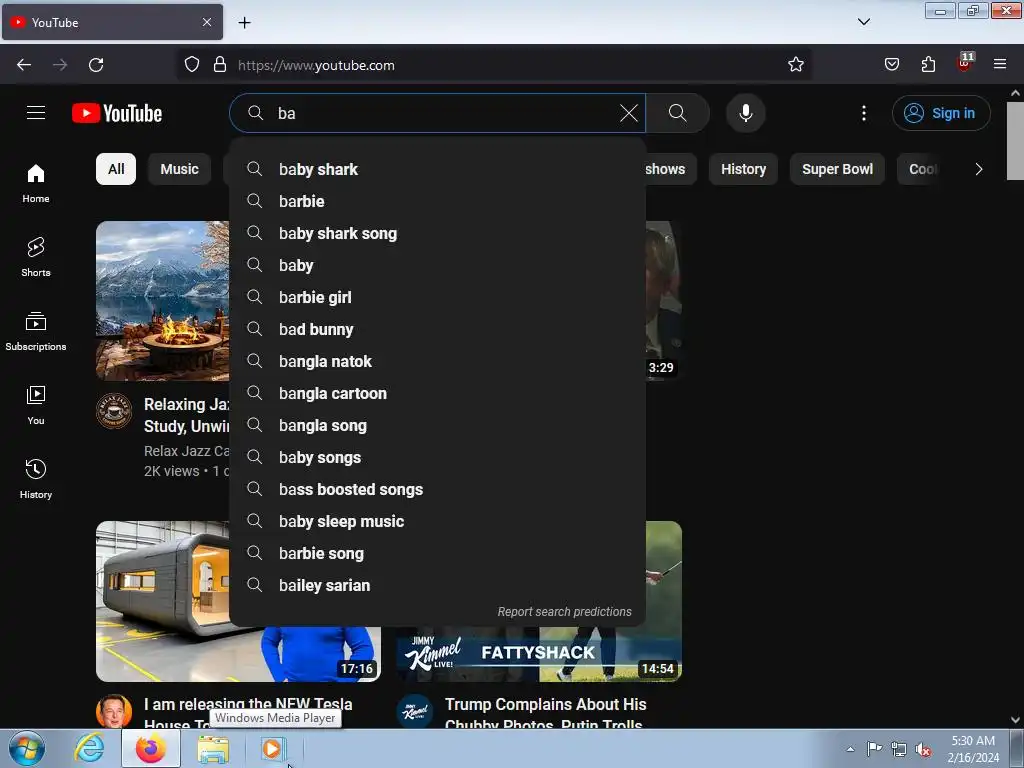
Task: Open the list all tabs dropdown
Action: pos(863,22)
